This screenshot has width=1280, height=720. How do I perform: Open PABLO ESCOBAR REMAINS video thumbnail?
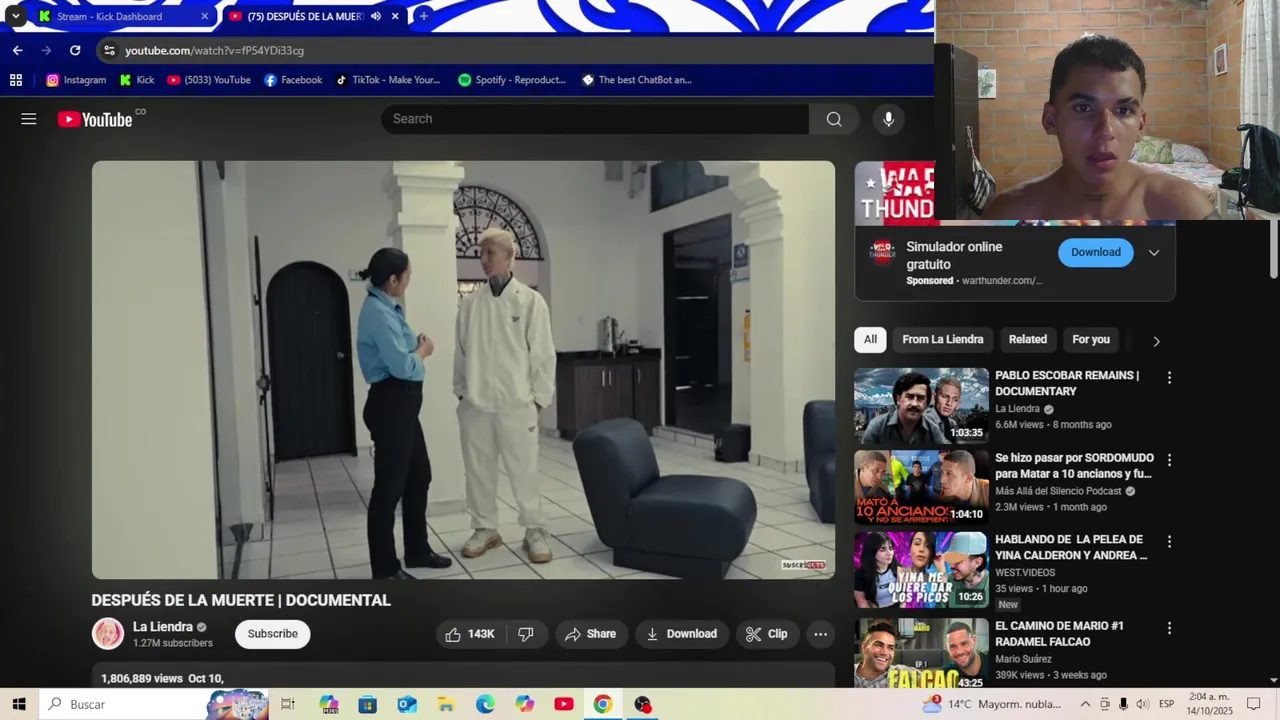[x=921, y=406]
